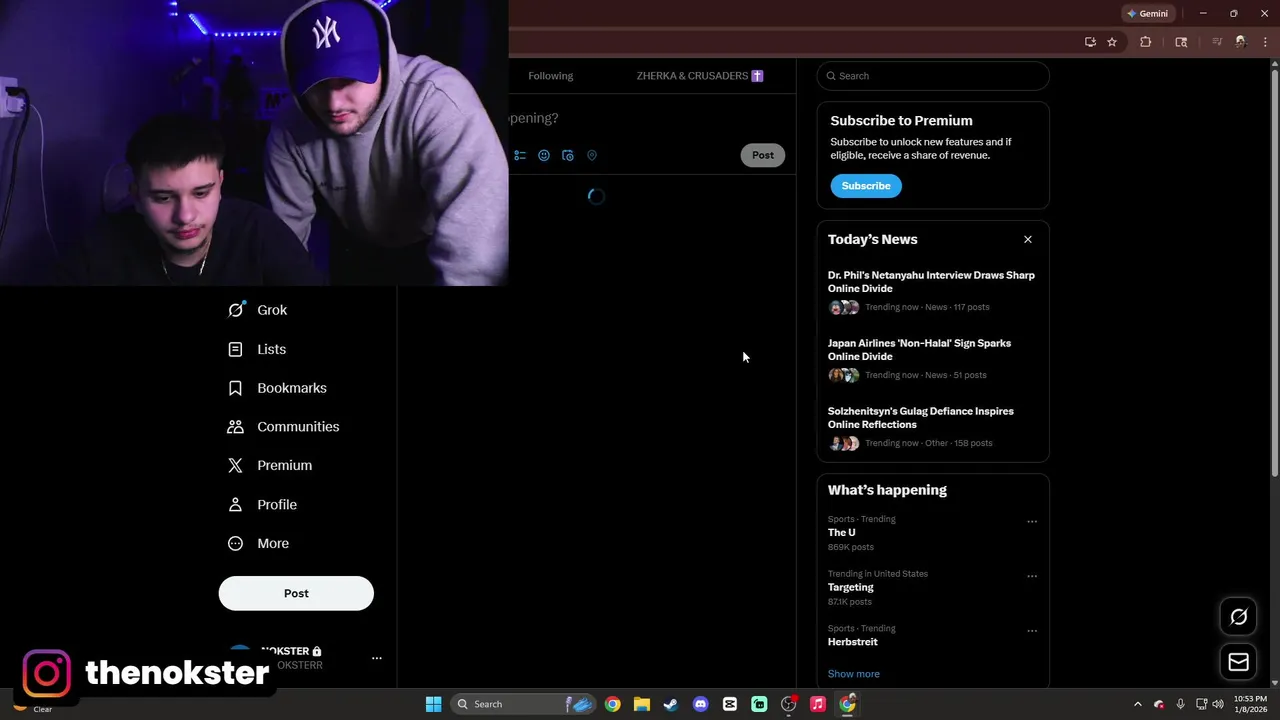The image size is (1280, 720).
Task: Switch to the Following tab
Action: pyautogui.click(x=551, y=76)
